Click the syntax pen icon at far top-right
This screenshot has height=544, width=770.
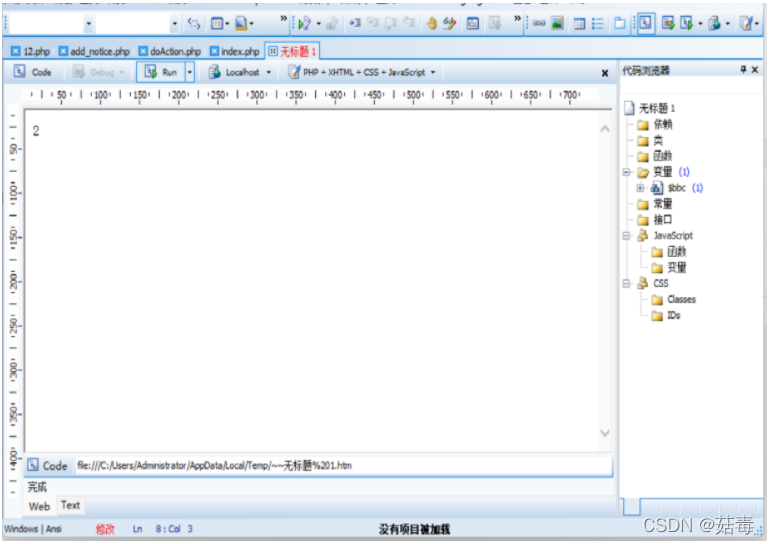point(746,23)
